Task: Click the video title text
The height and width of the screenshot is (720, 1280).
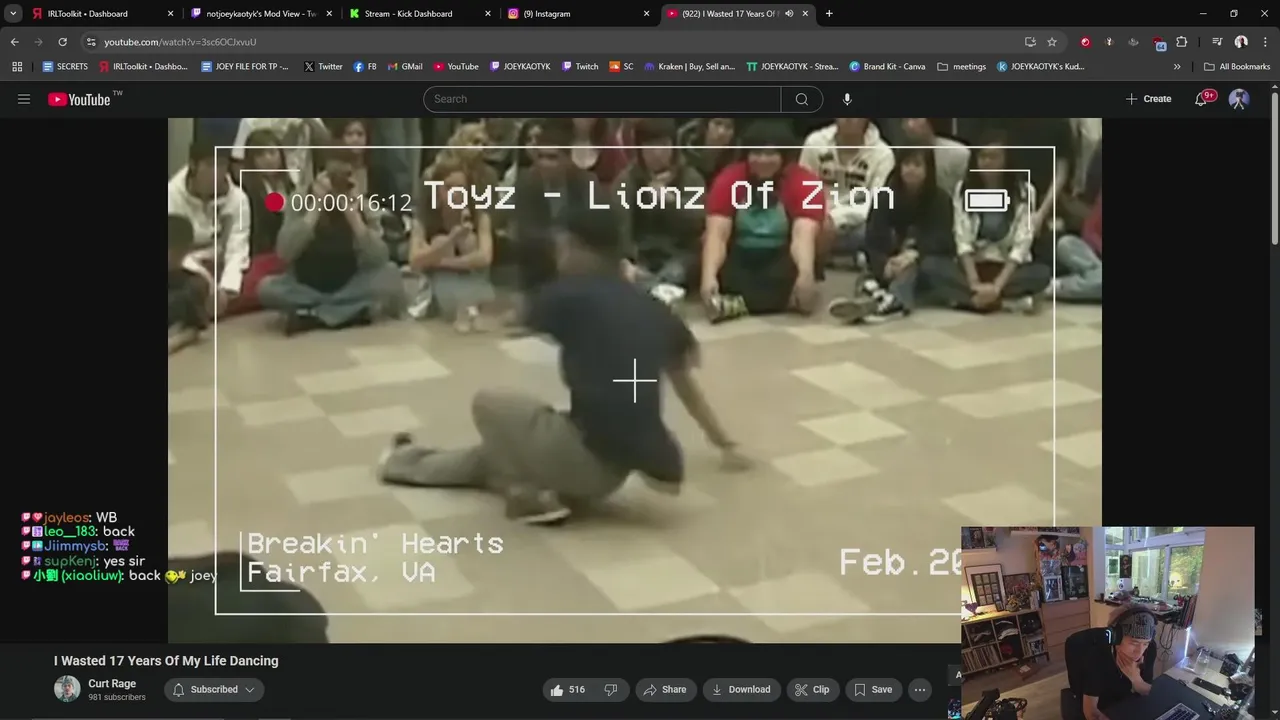Action: coord(166,660)
